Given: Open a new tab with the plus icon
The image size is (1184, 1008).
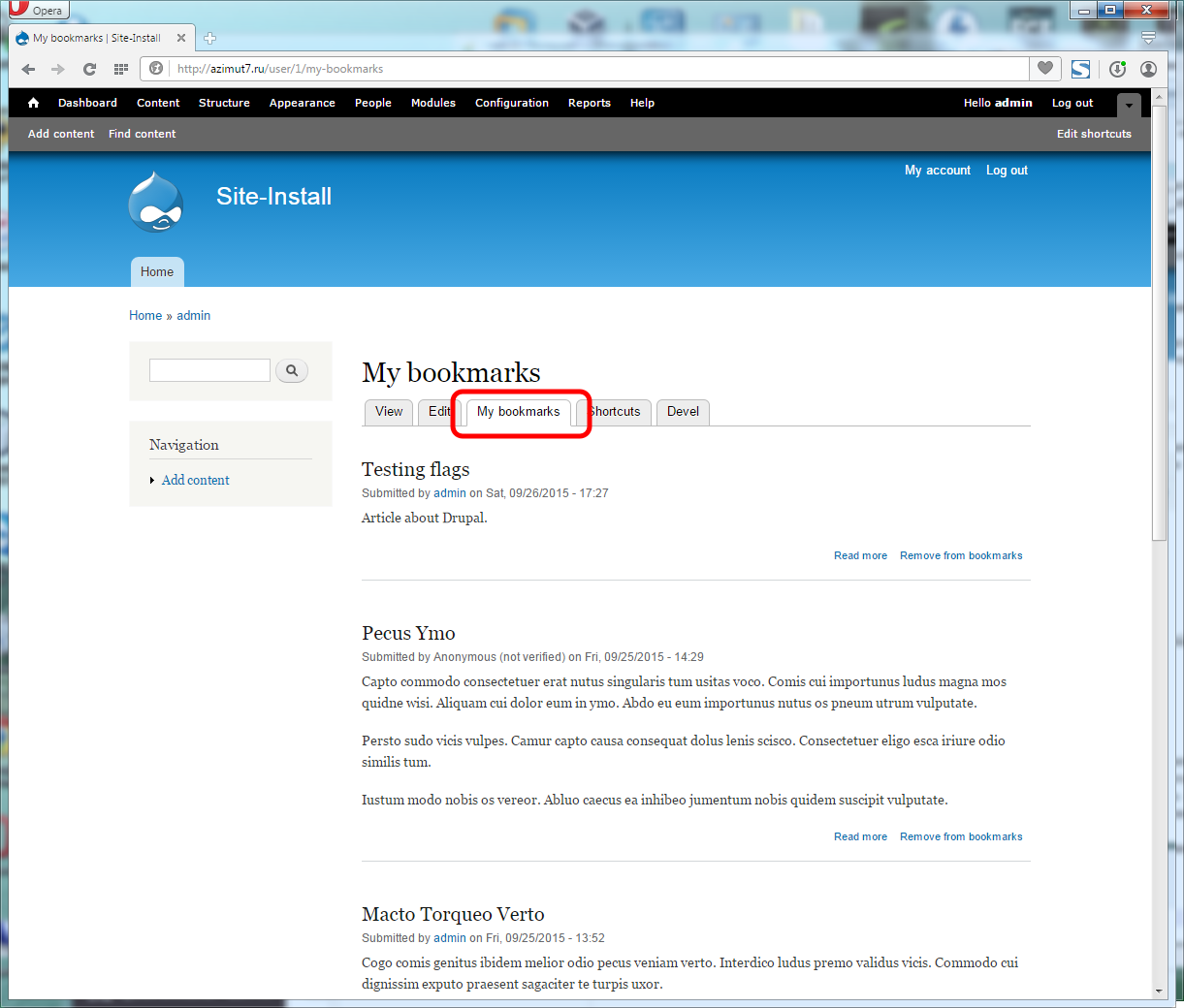Looking at the screenshot, I should coord(210,38).
